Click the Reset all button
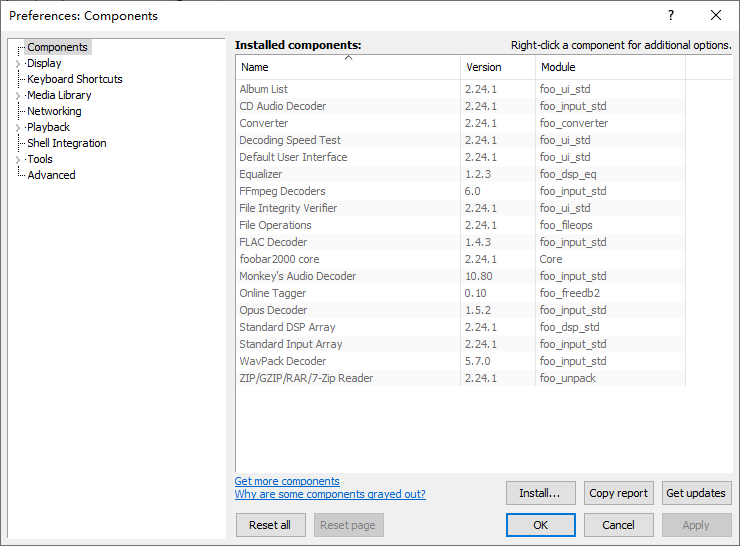The image size is (740, 546). coord(270,525)
